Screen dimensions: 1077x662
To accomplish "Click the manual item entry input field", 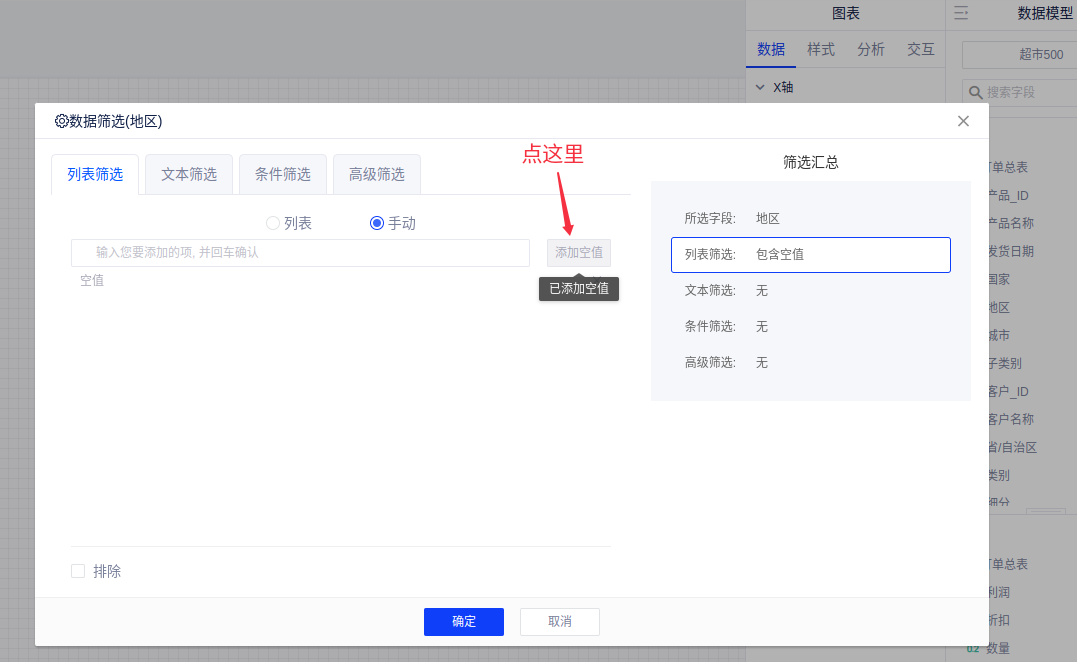I will pos(300,253).
